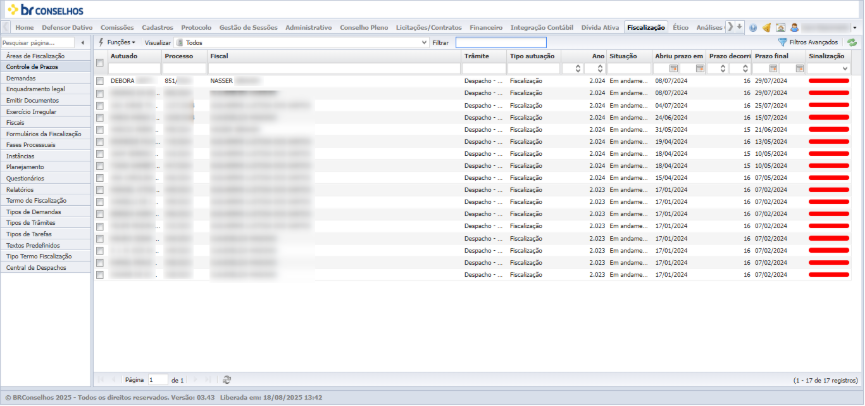Click the refresh icon in the pagination bar
Screen dimensions: 865x406
coord(227,380)
